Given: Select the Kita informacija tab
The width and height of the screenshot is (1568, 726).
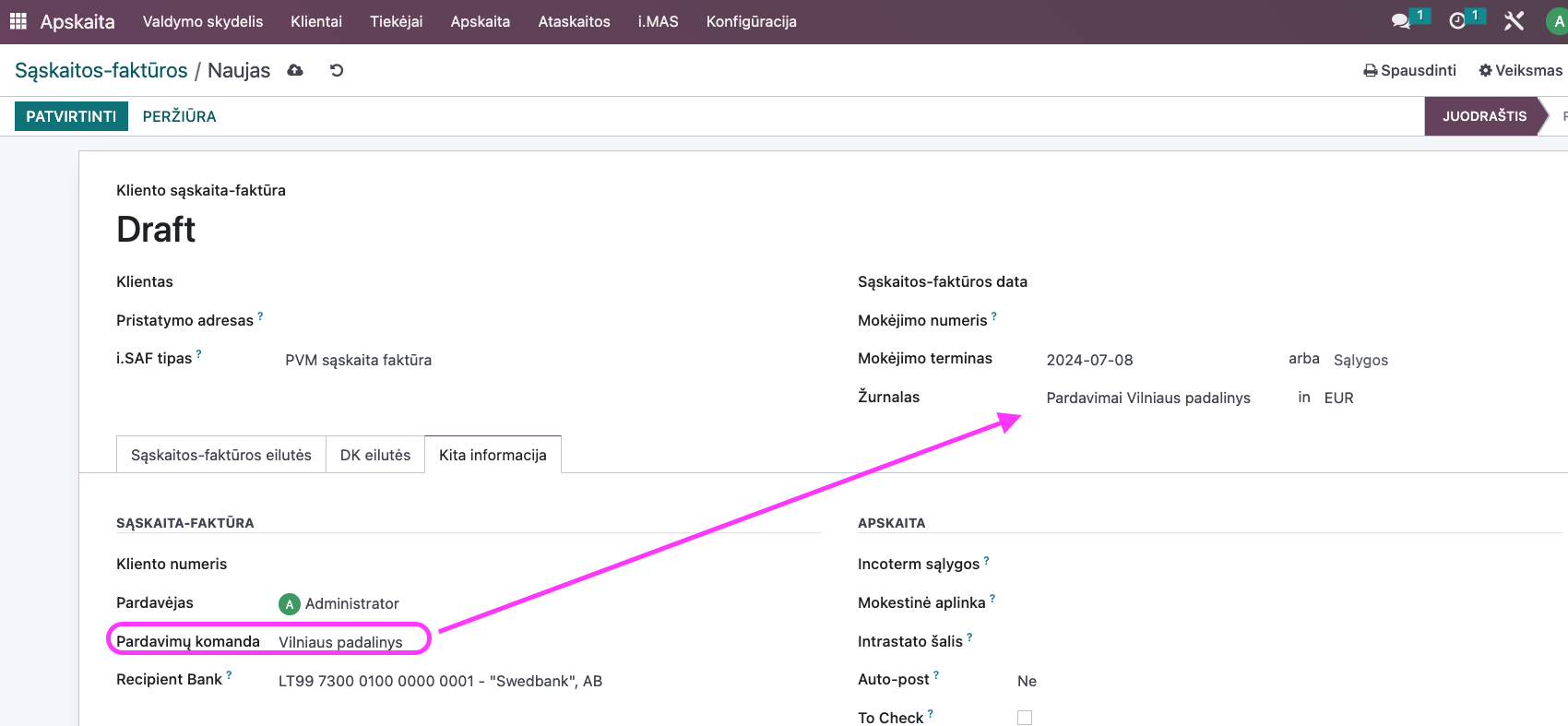Looking at the screenshot, I should [493, 455].
